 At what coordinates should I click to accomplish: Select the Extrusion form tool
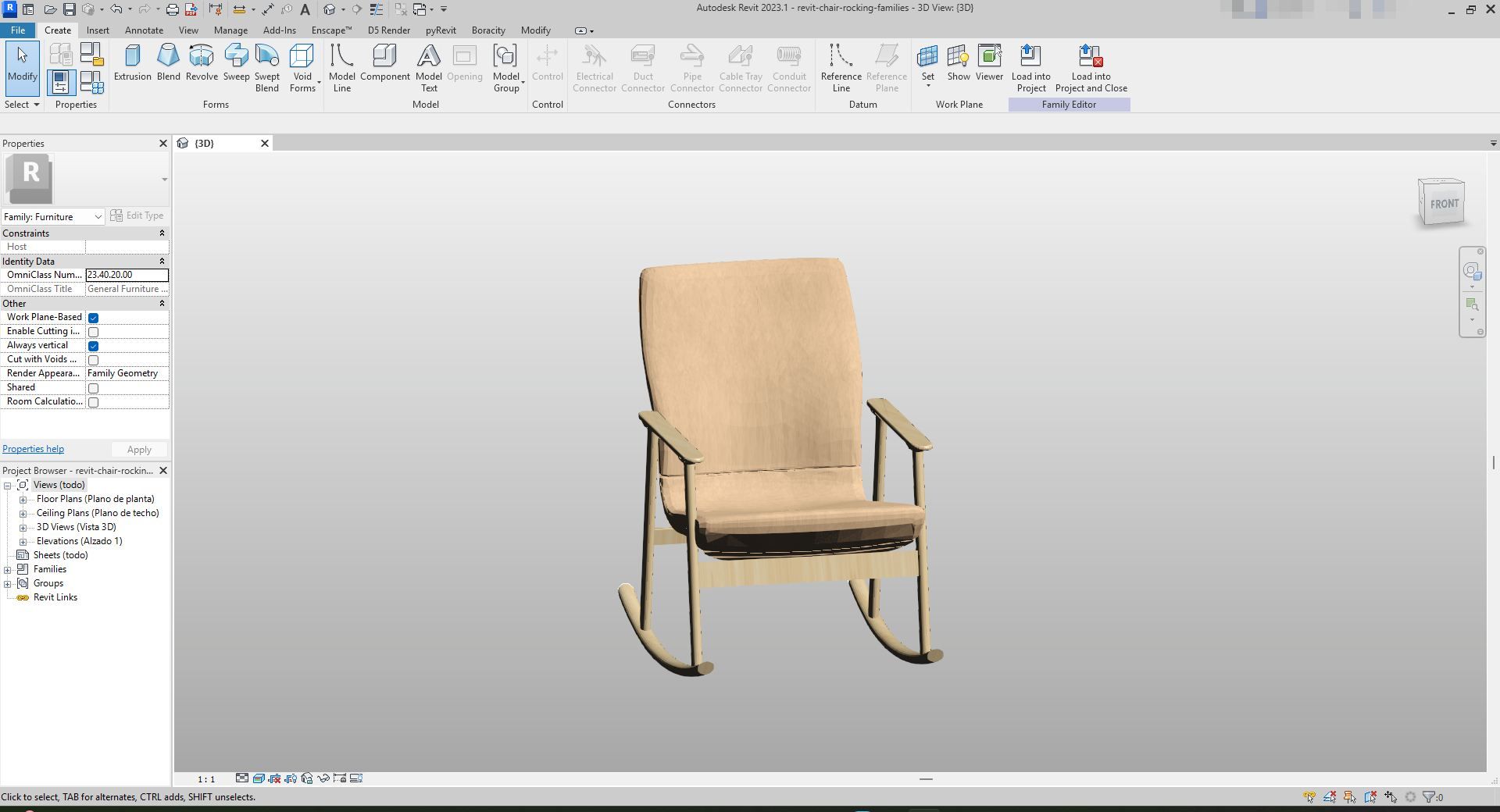tap(132, 62)
